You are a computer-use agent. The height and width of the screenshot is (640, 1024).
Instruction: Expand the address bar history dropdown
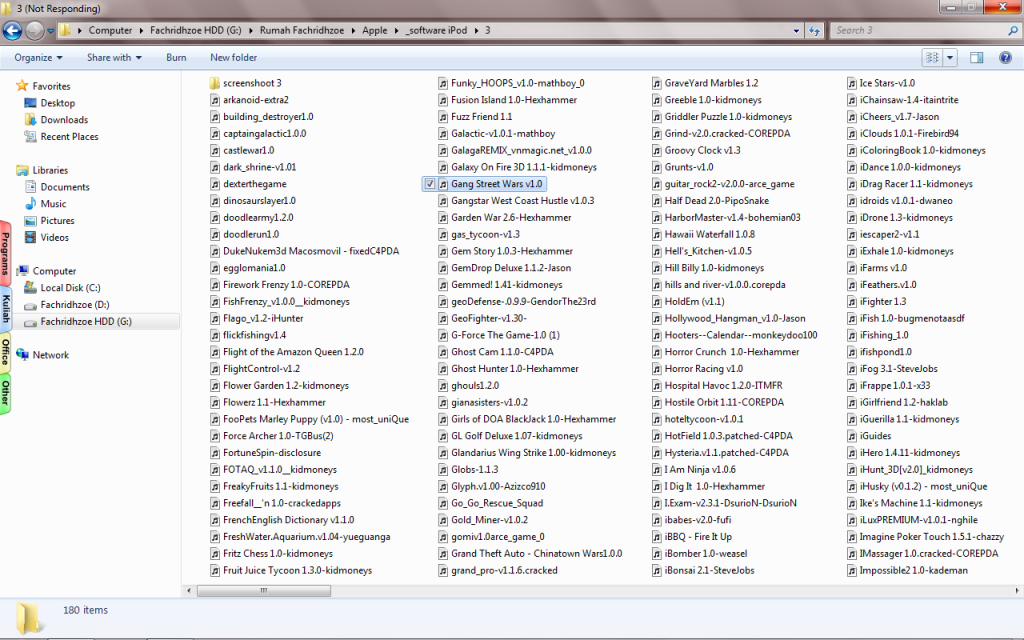click(x=796, y=30)
